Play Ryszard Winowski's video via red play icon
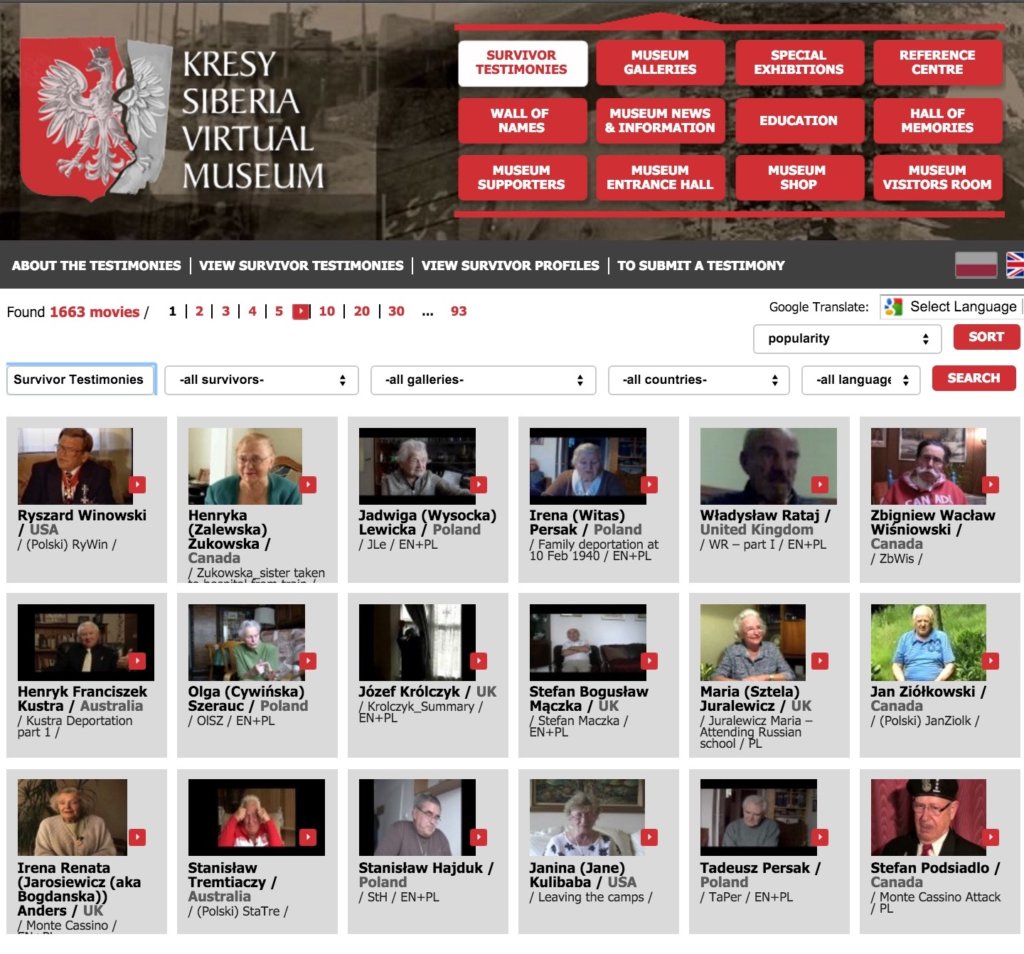The image size is (1024, 954). coord(138,485)
